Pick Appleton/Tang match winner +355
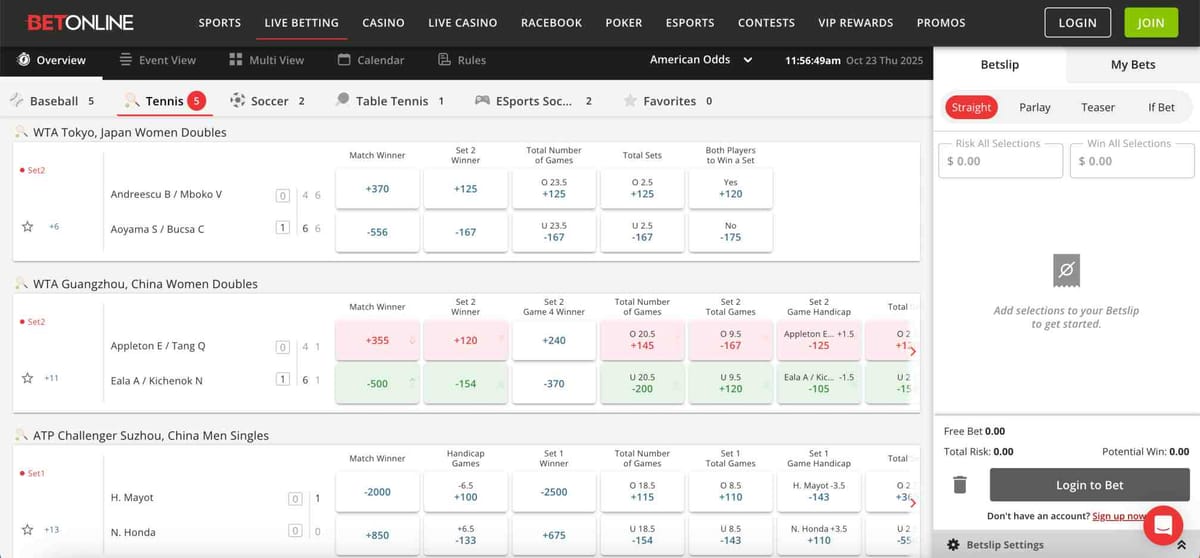1200x558 pixels. click(377, 340)
